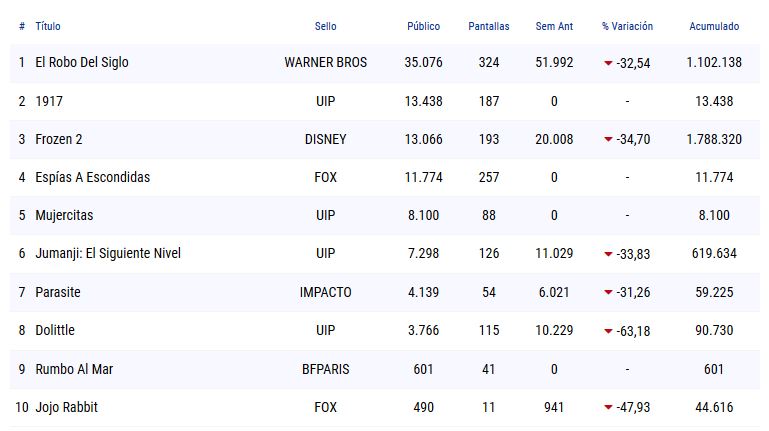Image resolution: width=769 pixels, height=431 pixels.
Task: Select the 1917 movie title
Action: tap(48, 101)
